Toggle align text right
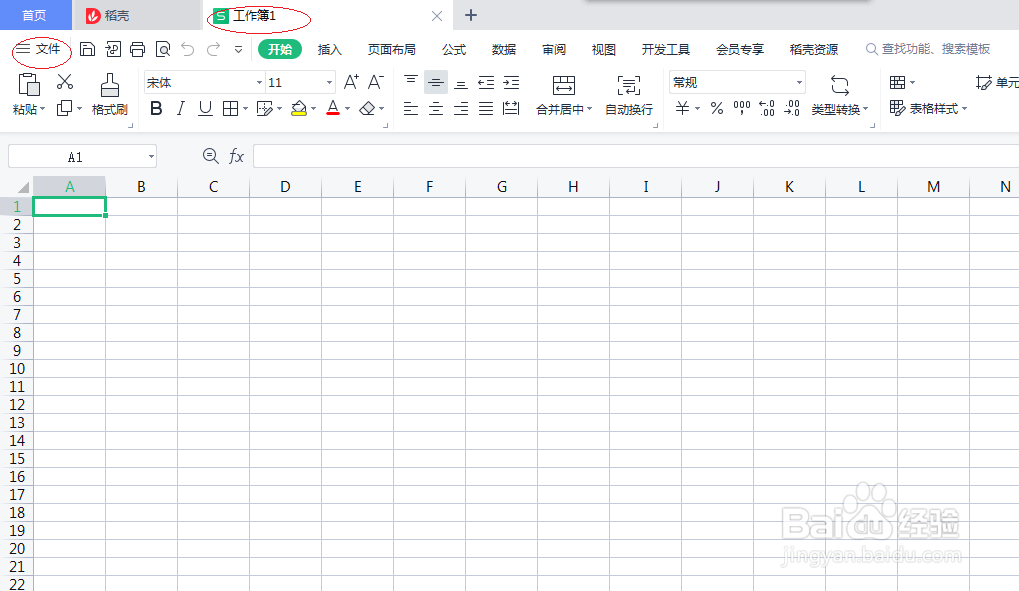This screenshot has width=1019, height=591. click(461, 109)
